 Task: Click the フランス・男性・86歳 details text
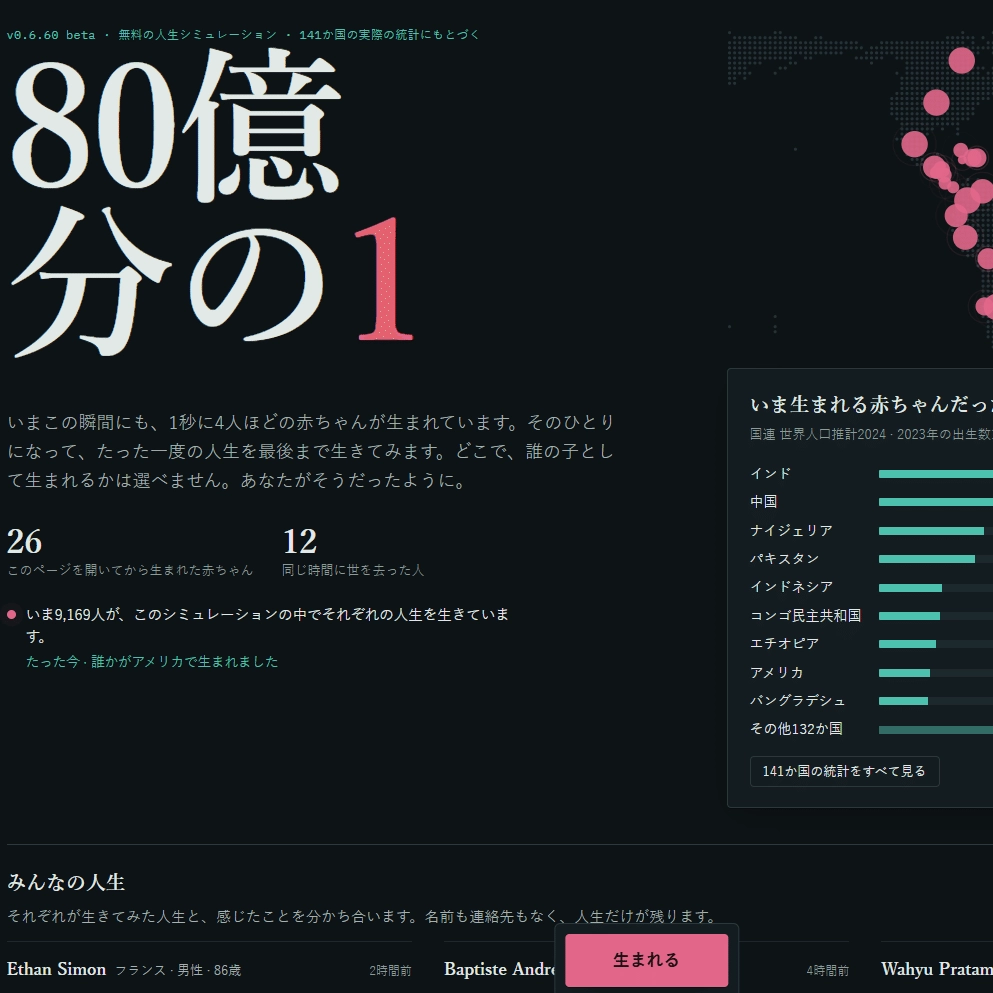click(178, 970)
